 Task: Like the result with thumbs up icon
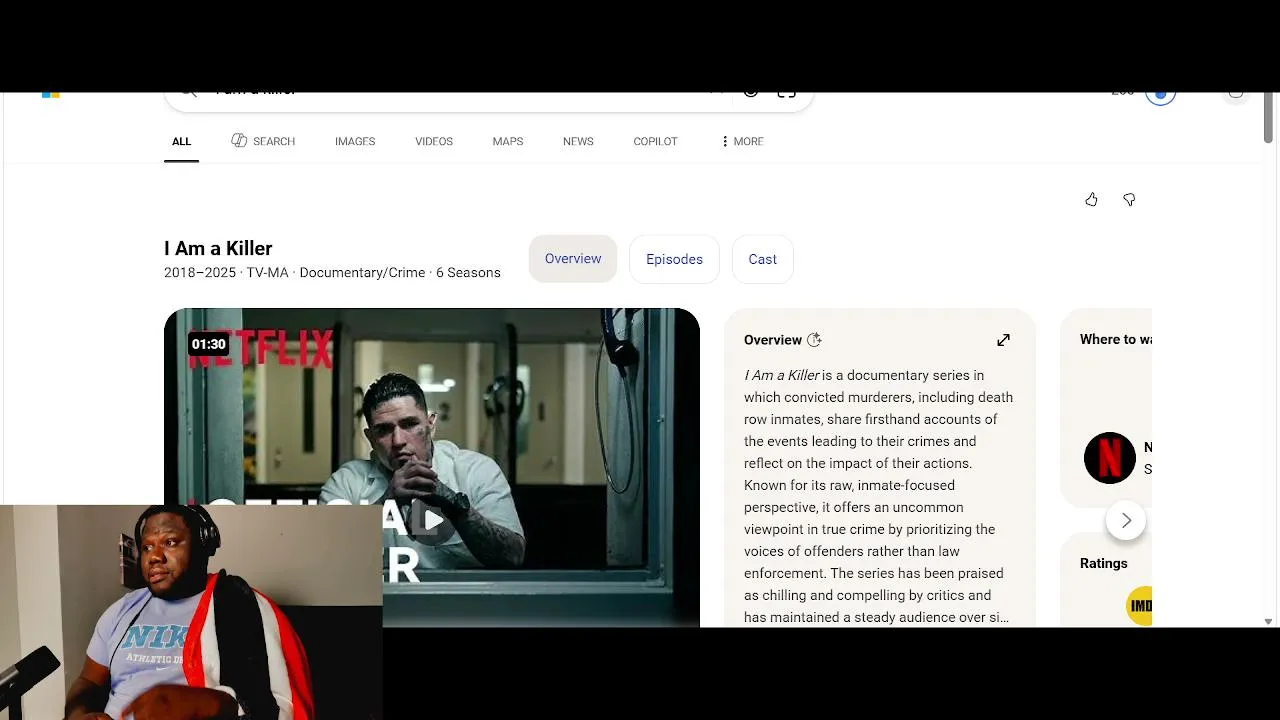point(1091,200)
